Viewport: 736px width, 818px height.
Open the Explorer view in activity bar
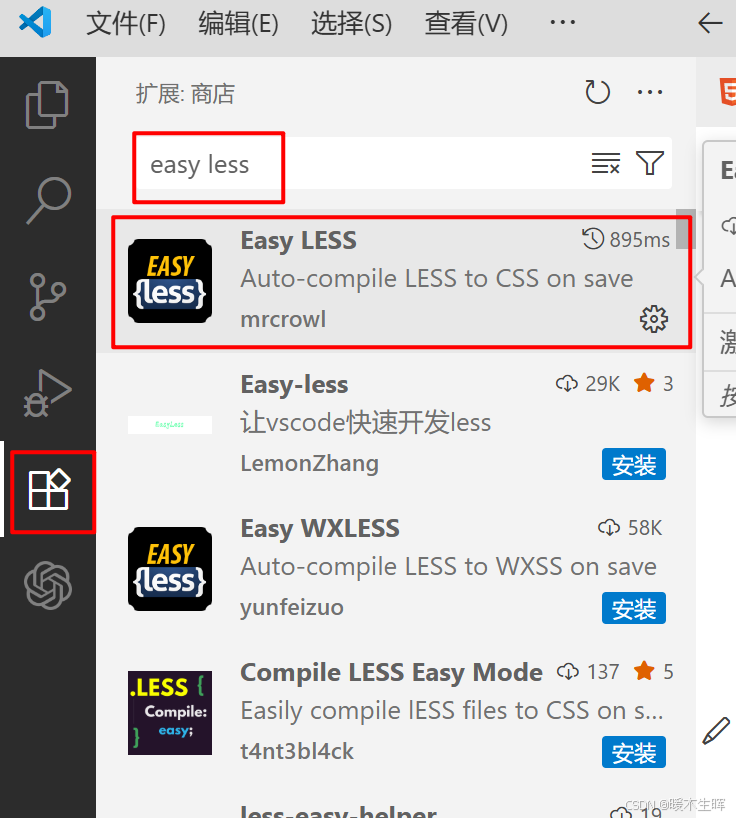(47, 104)
